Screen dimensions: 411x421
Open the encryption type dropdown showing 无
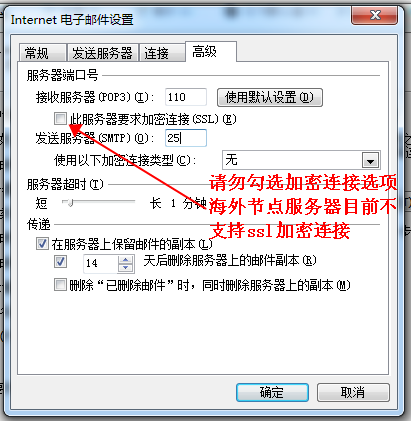301,160
